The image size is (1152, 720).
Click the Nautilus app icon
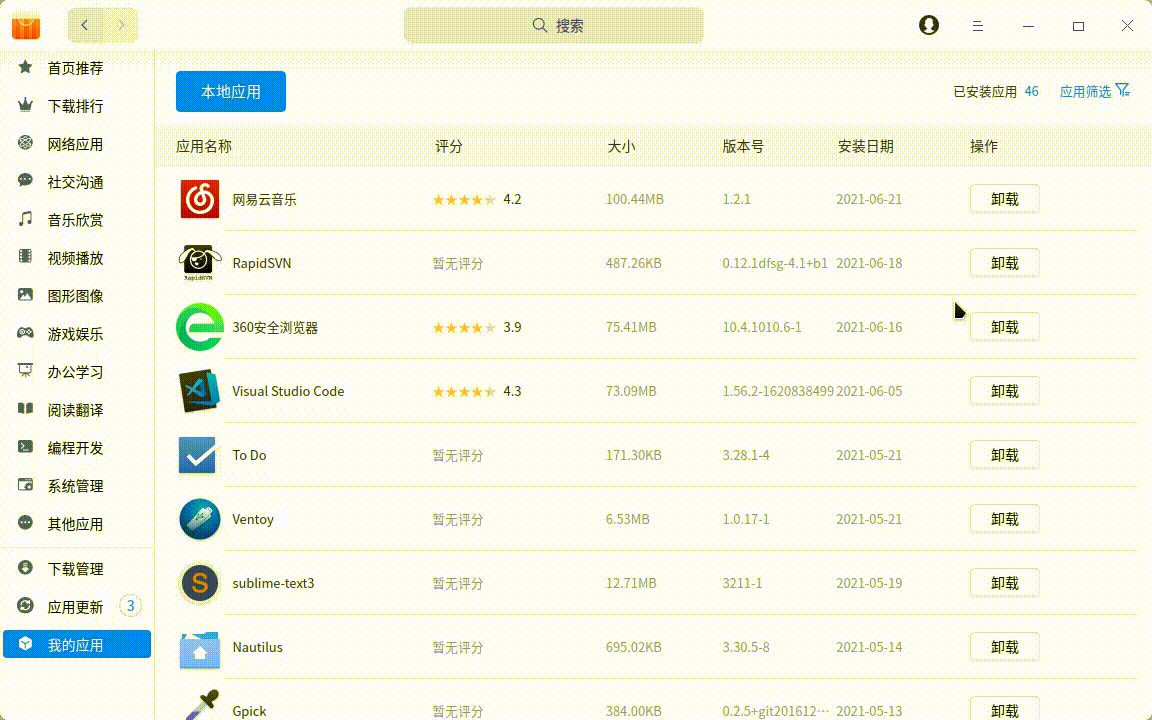coord(200,647)
